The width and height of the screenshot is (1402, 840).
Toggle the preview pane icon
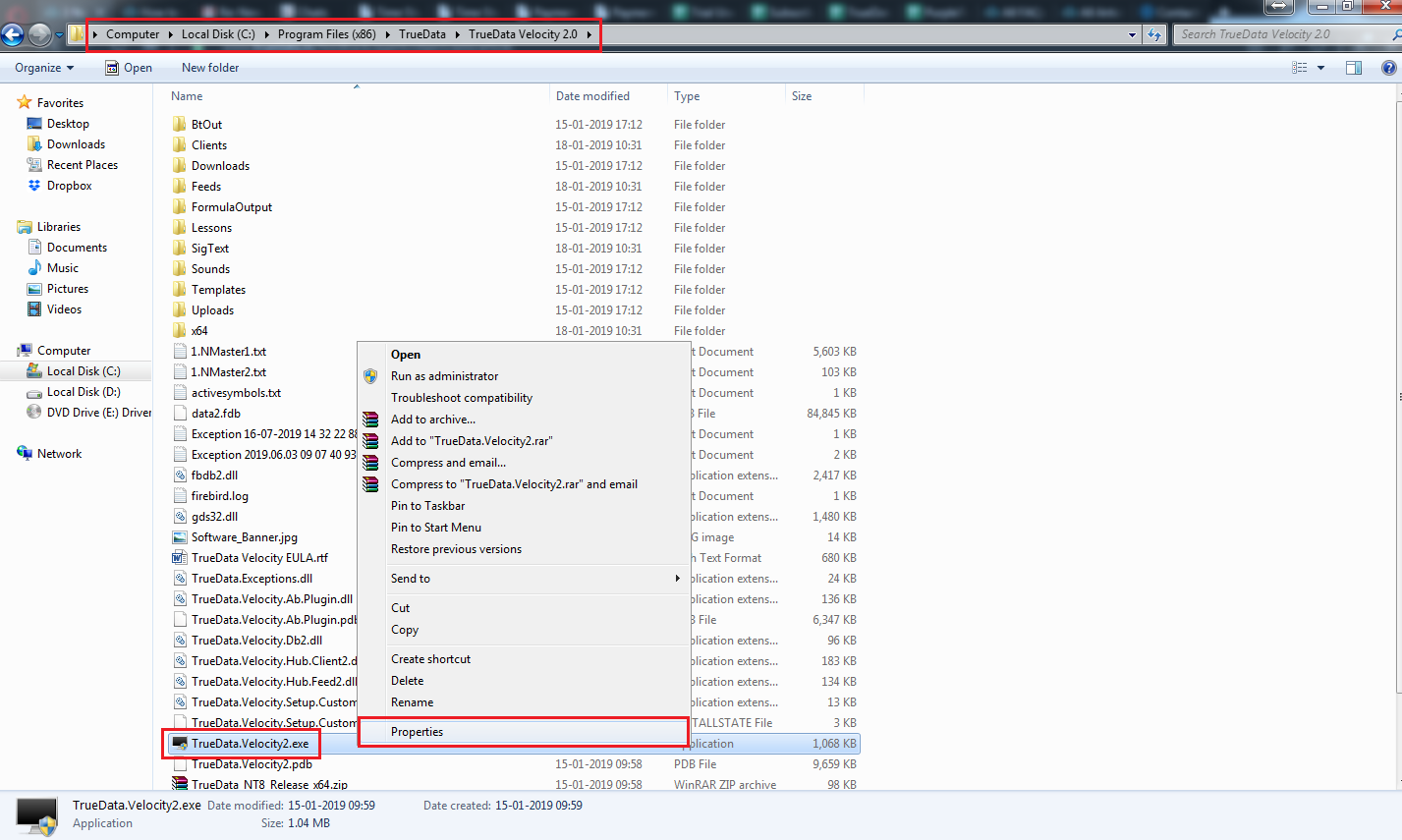tap(1353, 68)
